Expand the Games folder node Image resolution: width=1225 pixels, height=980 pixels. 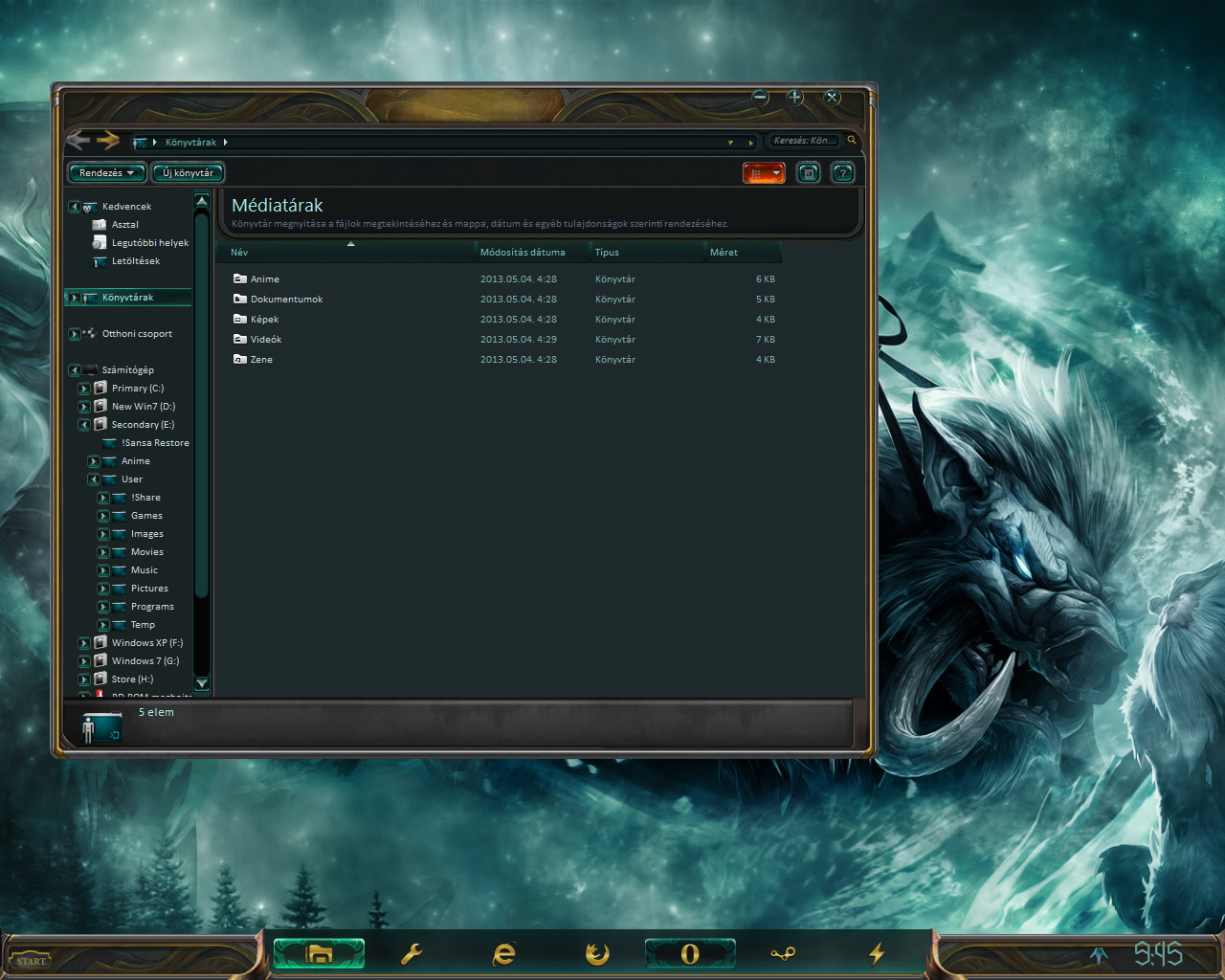click(103, 516)
